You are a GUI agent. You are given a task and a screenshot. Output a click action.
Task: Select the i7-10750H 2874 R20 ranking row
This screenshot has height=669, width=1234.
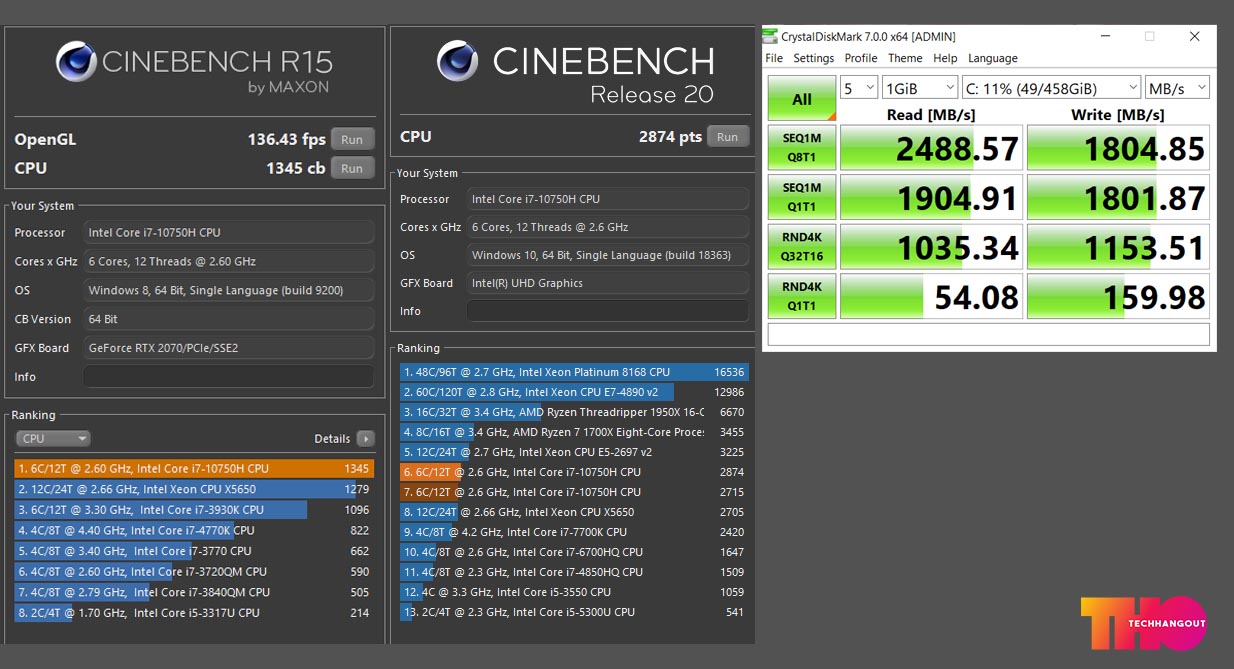[x=574, y=472]
